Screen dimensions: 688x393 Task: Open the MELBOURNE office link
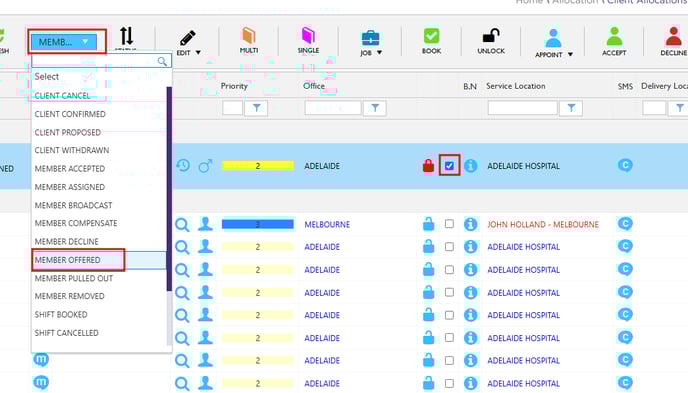tap(327, 225)
